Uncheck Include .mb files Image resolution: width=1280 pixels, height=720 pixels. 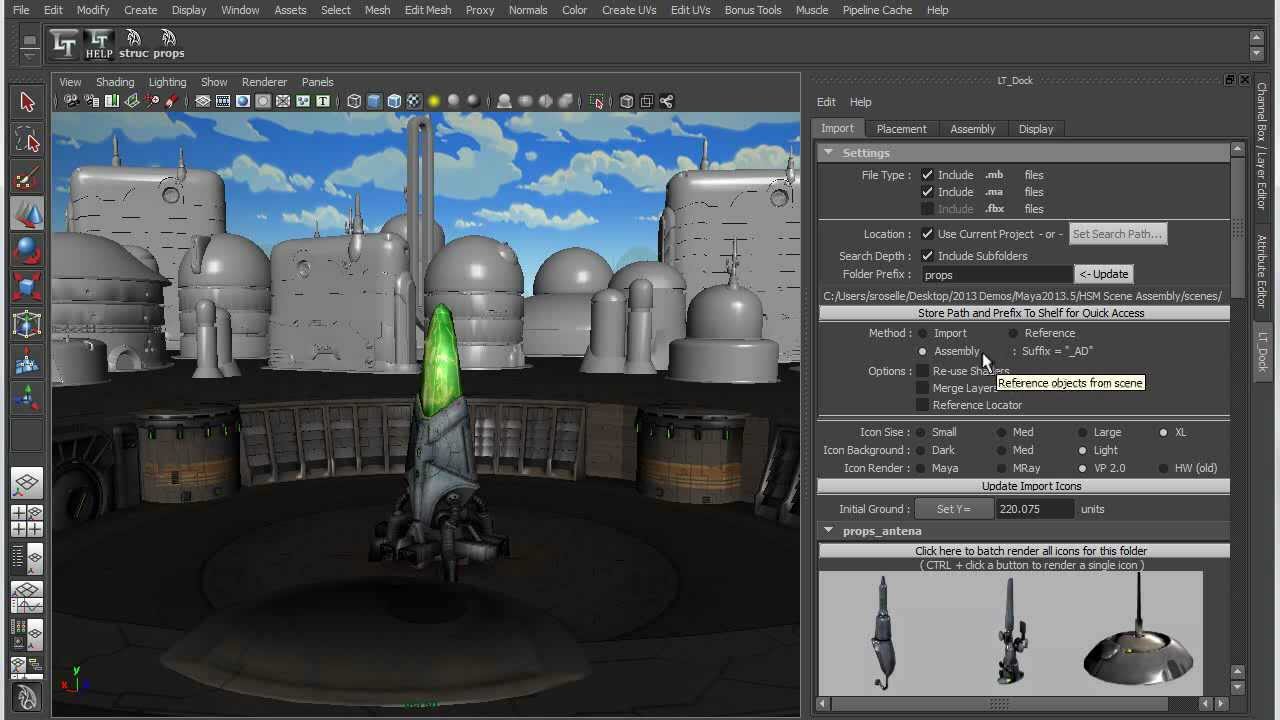927,175
